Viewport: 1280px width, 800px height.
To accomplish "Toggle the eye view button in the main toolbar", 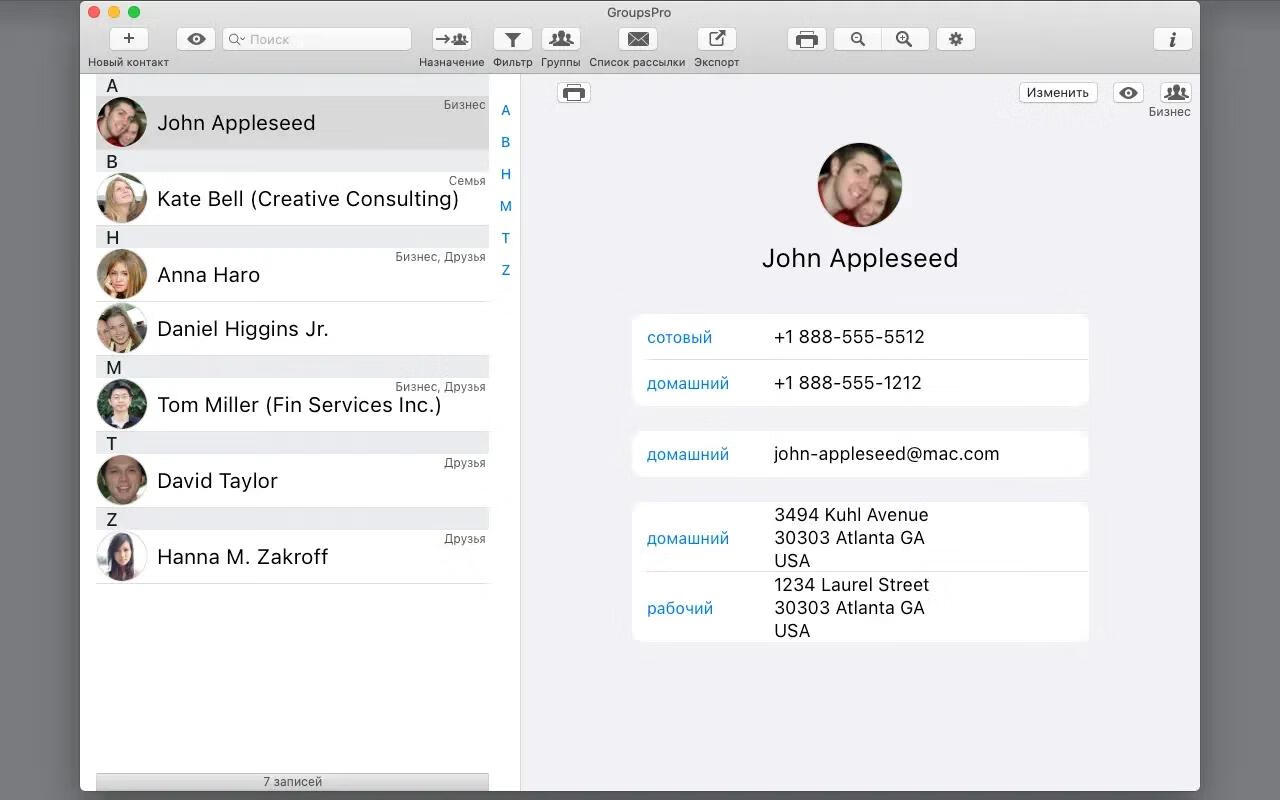I will click(196, 39).
